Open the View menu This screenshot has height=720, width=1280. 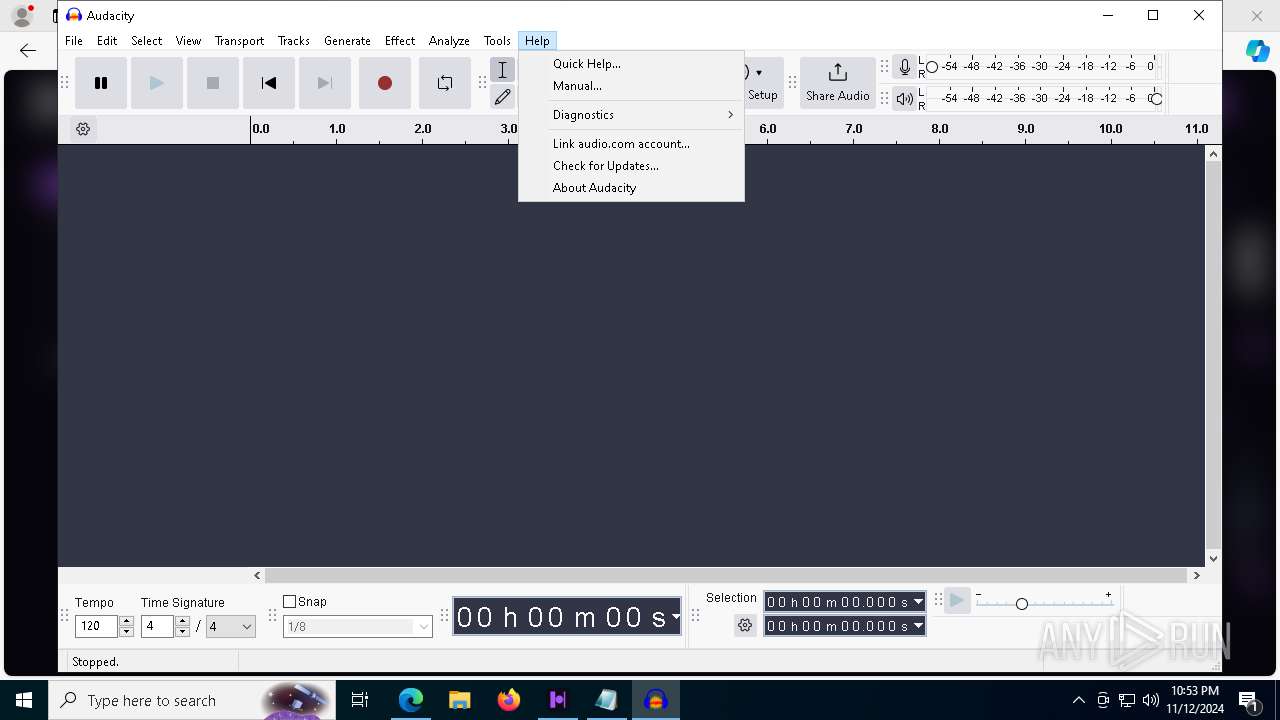[x=188, y=41]
